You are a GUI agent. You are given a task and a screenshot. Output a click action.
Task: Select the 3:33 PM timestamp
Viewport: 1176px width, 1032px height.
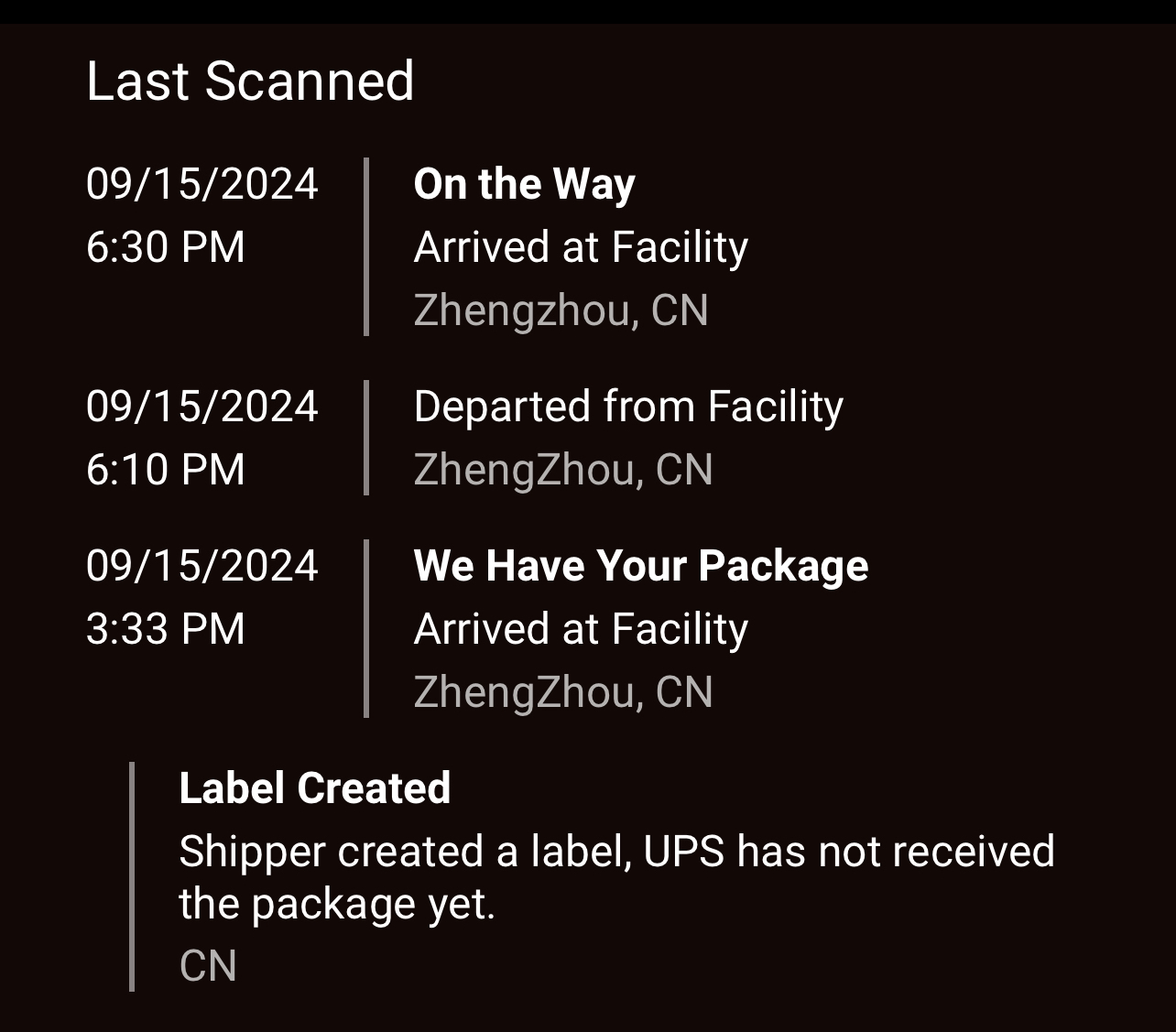pos(166,630)
